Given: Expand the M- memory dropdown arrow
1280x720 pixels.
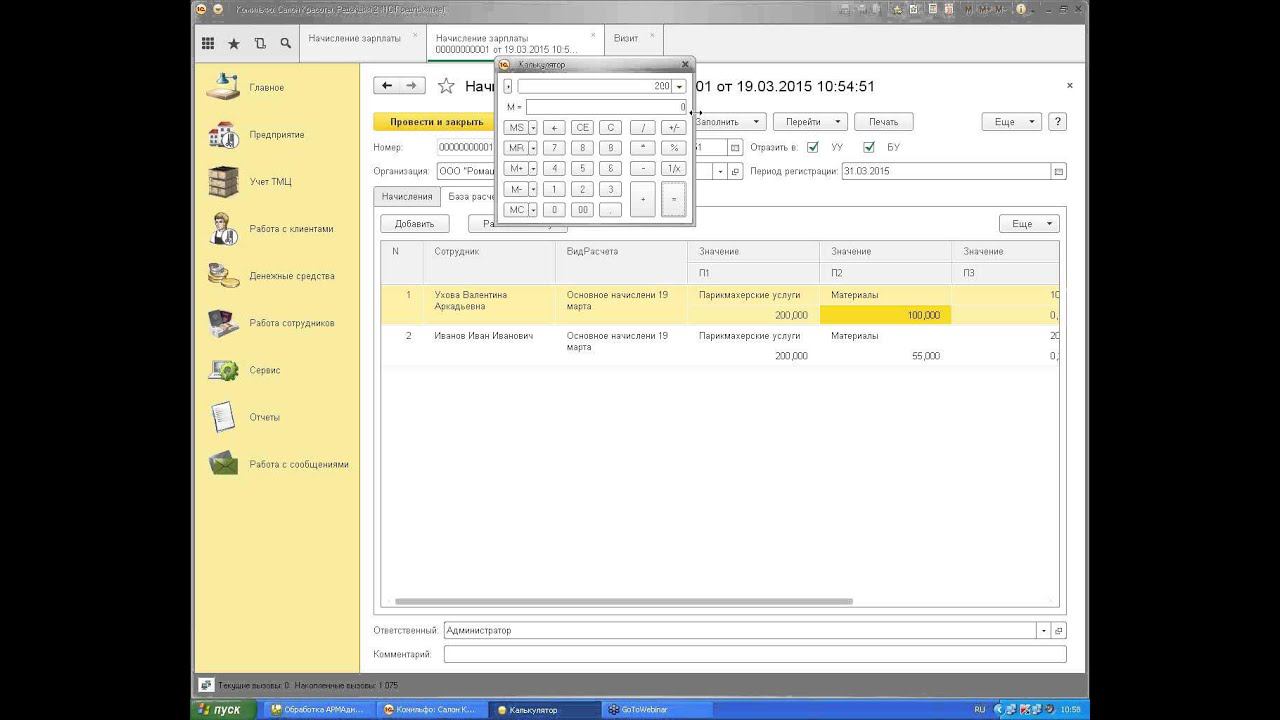Looking at the screenshot, I should [533, 189].
